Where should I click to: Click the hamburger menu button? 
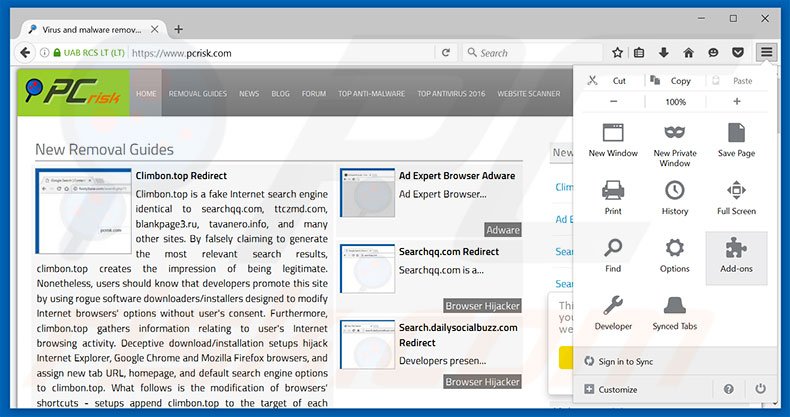(x=766, y=52)
